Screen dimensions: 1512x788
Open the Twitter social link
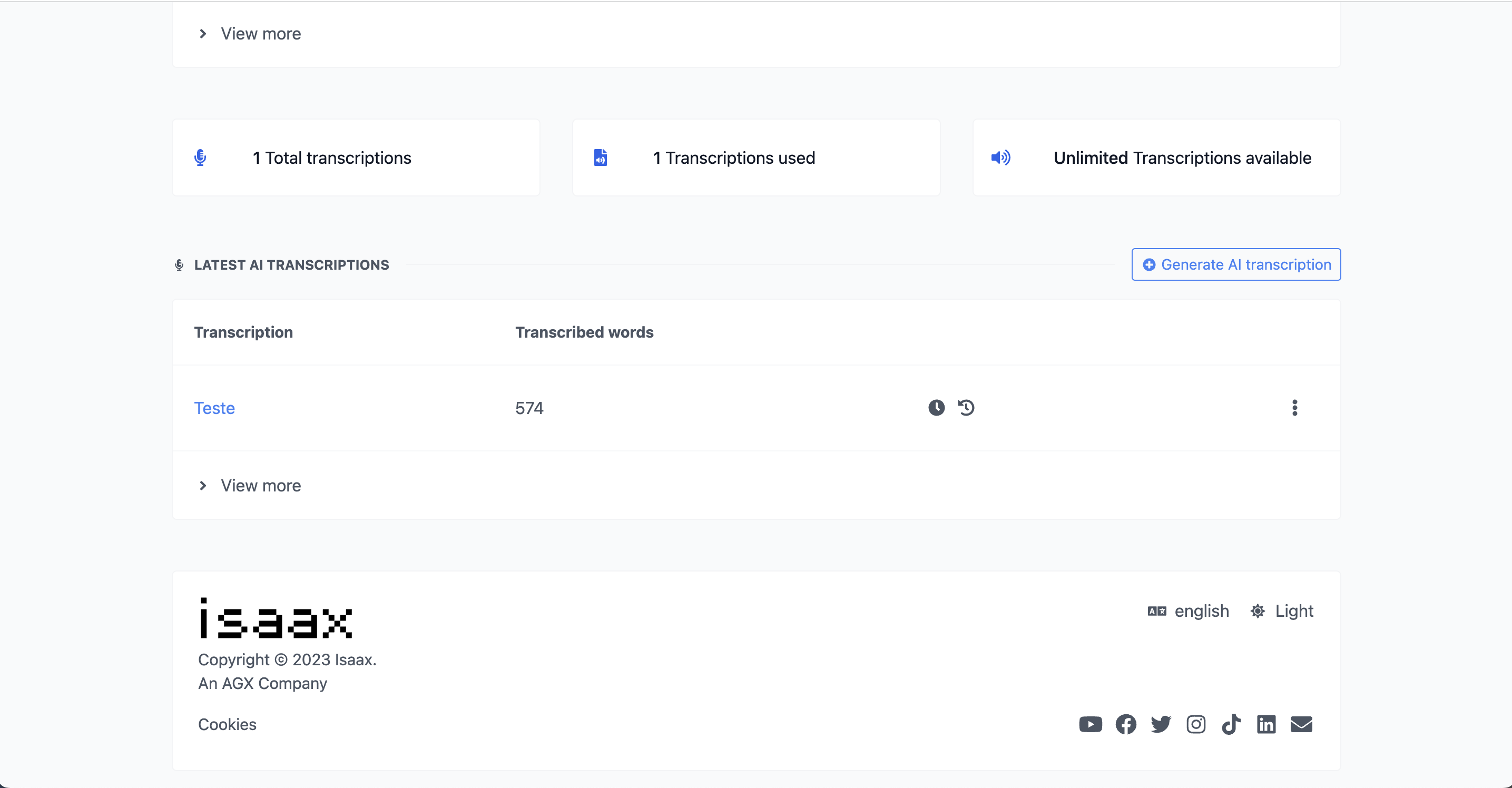click(x=1161, y=725)
